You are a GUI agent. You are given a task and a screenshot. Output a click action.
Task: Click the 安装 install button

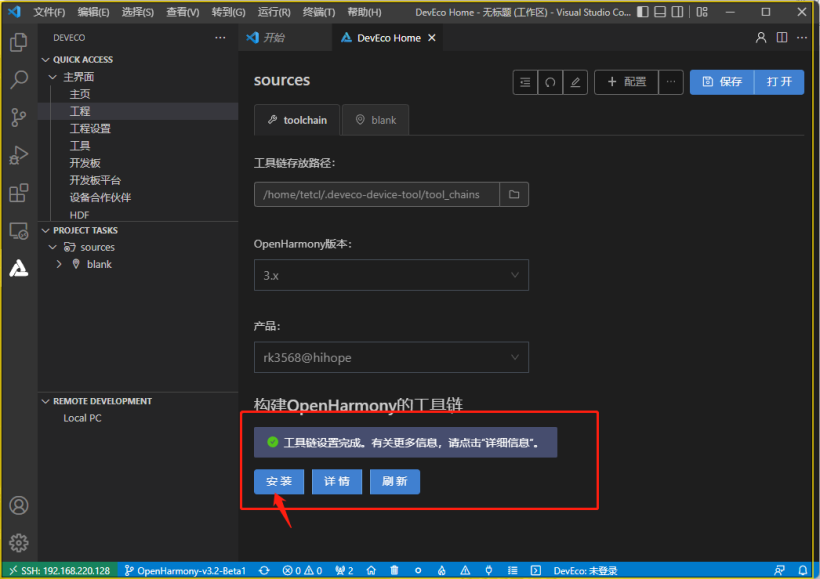[279, 481]
